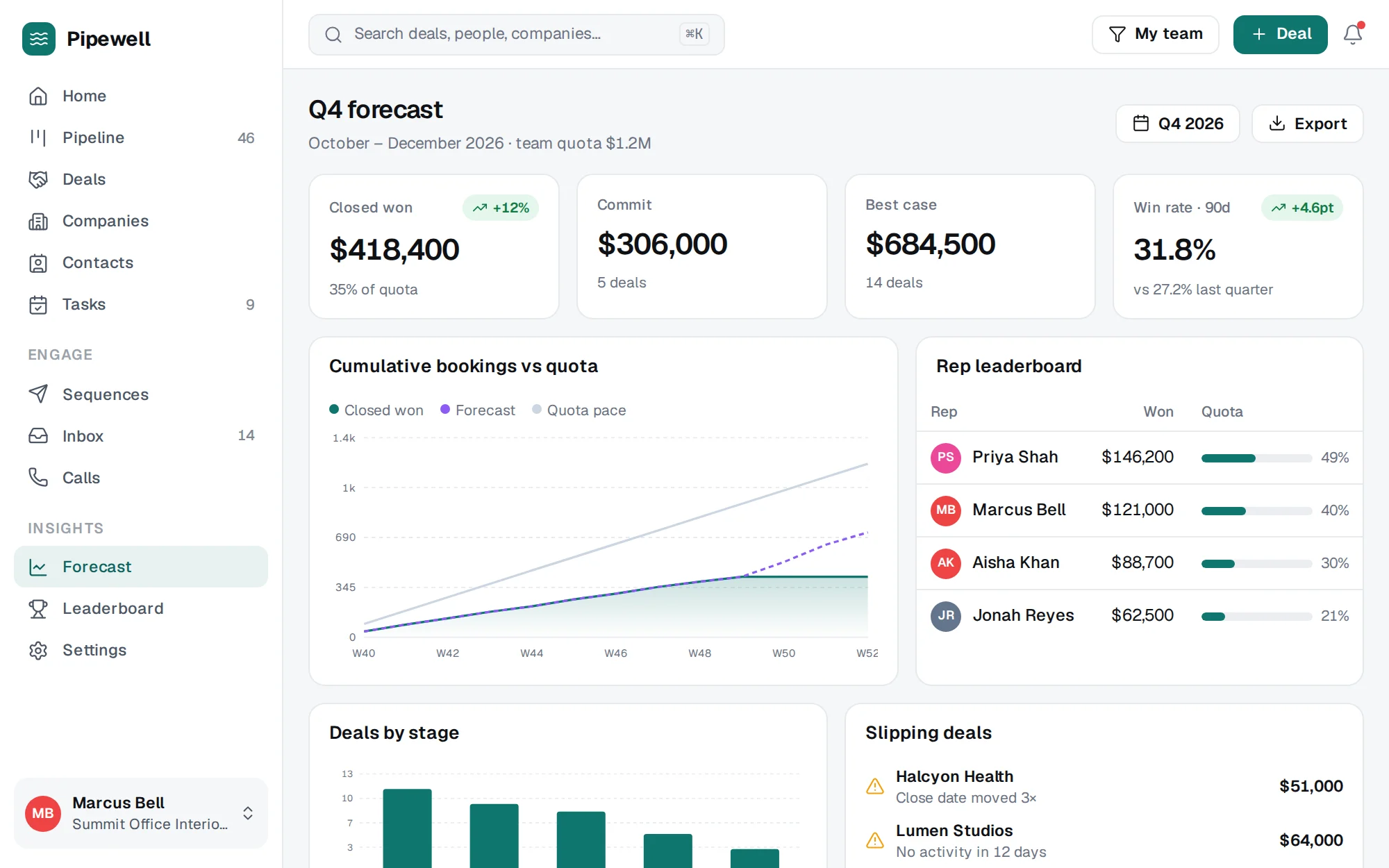Viewport: 1389px width, 868px height.
Task: Open the My team filter dropdown
Action: pos(1156,34)
